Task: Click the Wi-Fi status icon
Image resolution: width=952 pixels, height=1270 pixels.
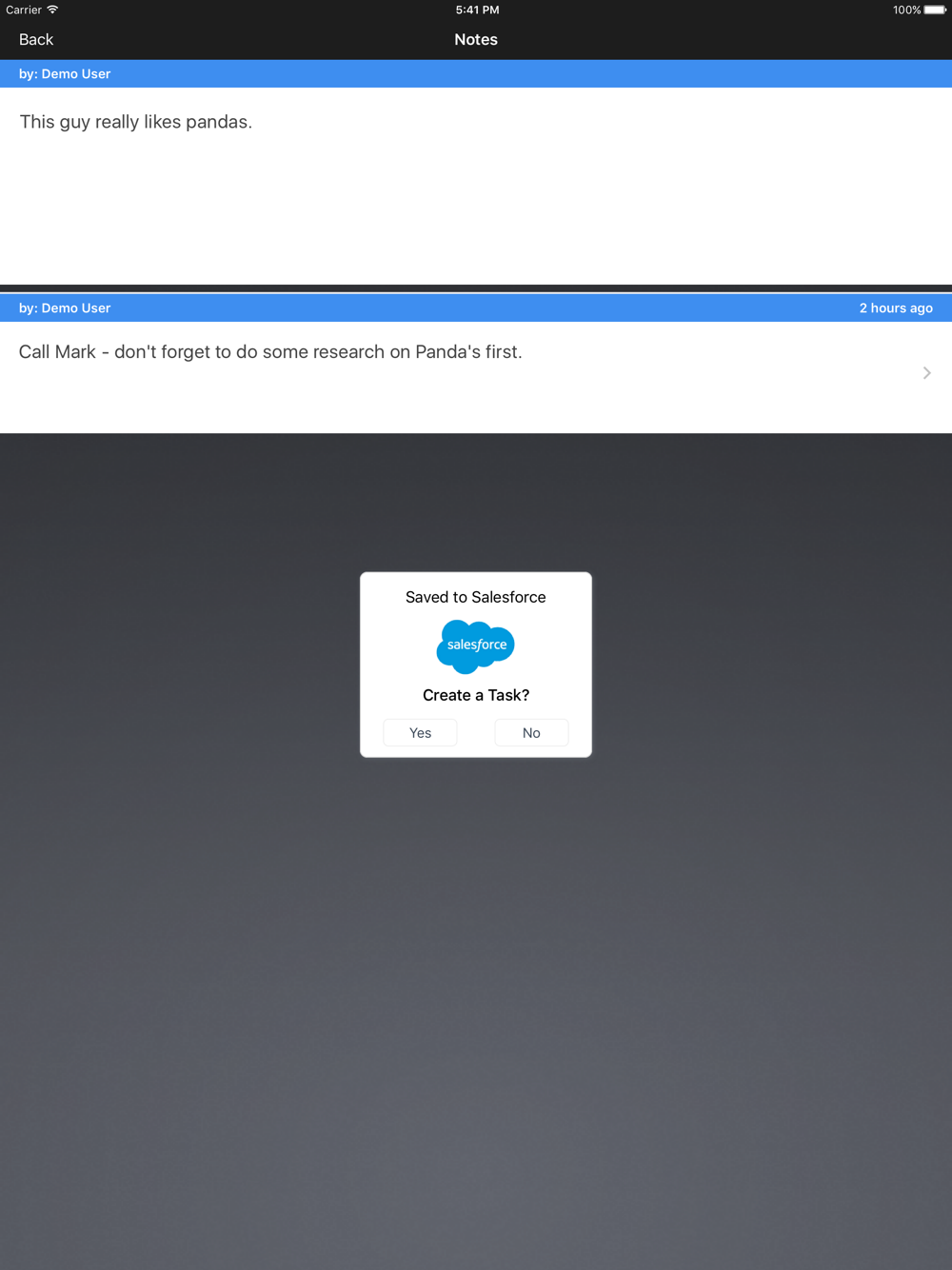Action: (52, 10)
